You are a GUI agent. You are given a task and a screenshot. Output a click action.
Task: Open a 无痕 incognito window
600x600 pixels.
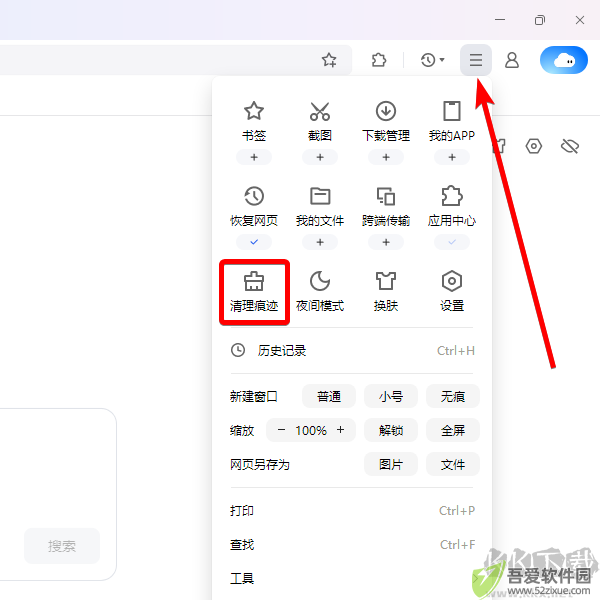tap(453, 396)
